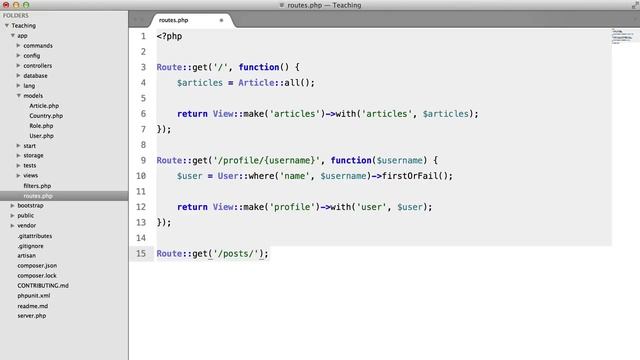Expand the controllers folder arrow
Image resolution: width=640 pixels, height=360 pixels.
[18, 65]
